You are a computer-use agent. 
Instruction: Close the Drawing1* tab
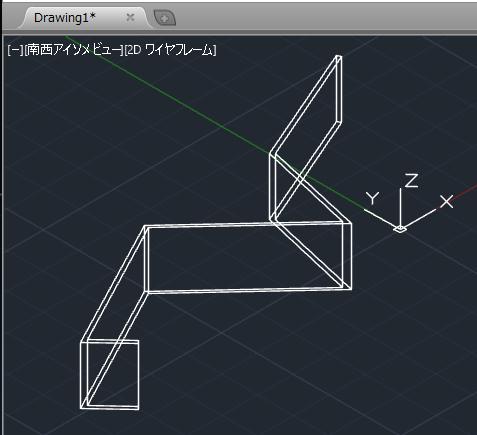click(x=130, y=17)
